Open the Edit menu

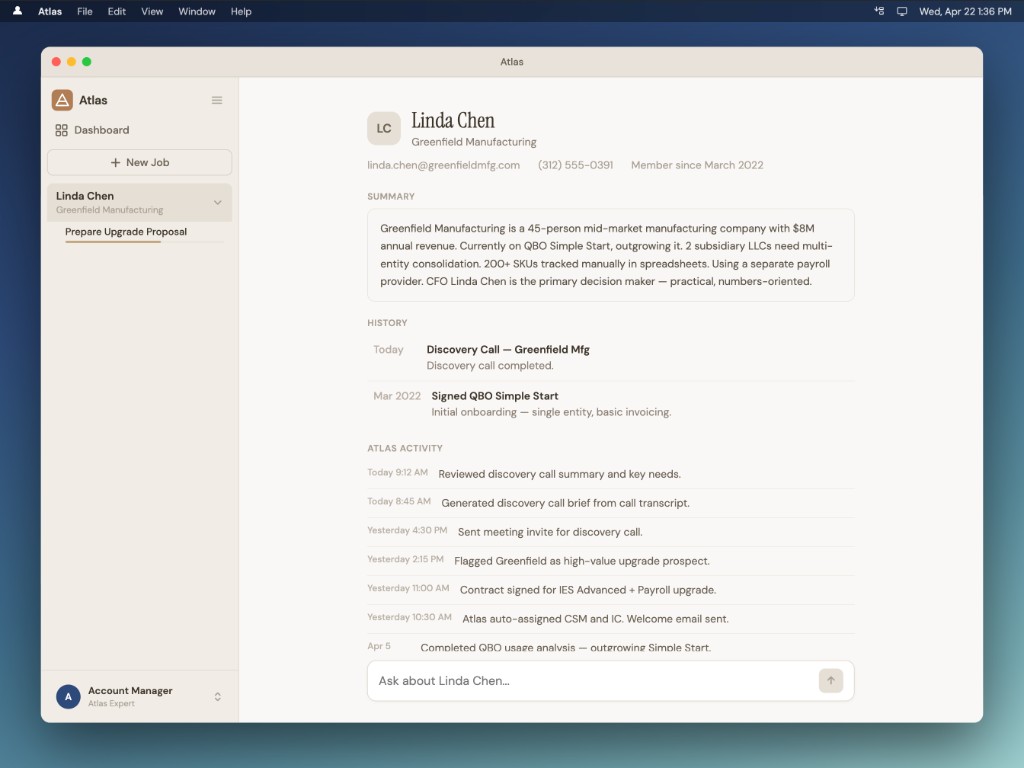(117, 11)
